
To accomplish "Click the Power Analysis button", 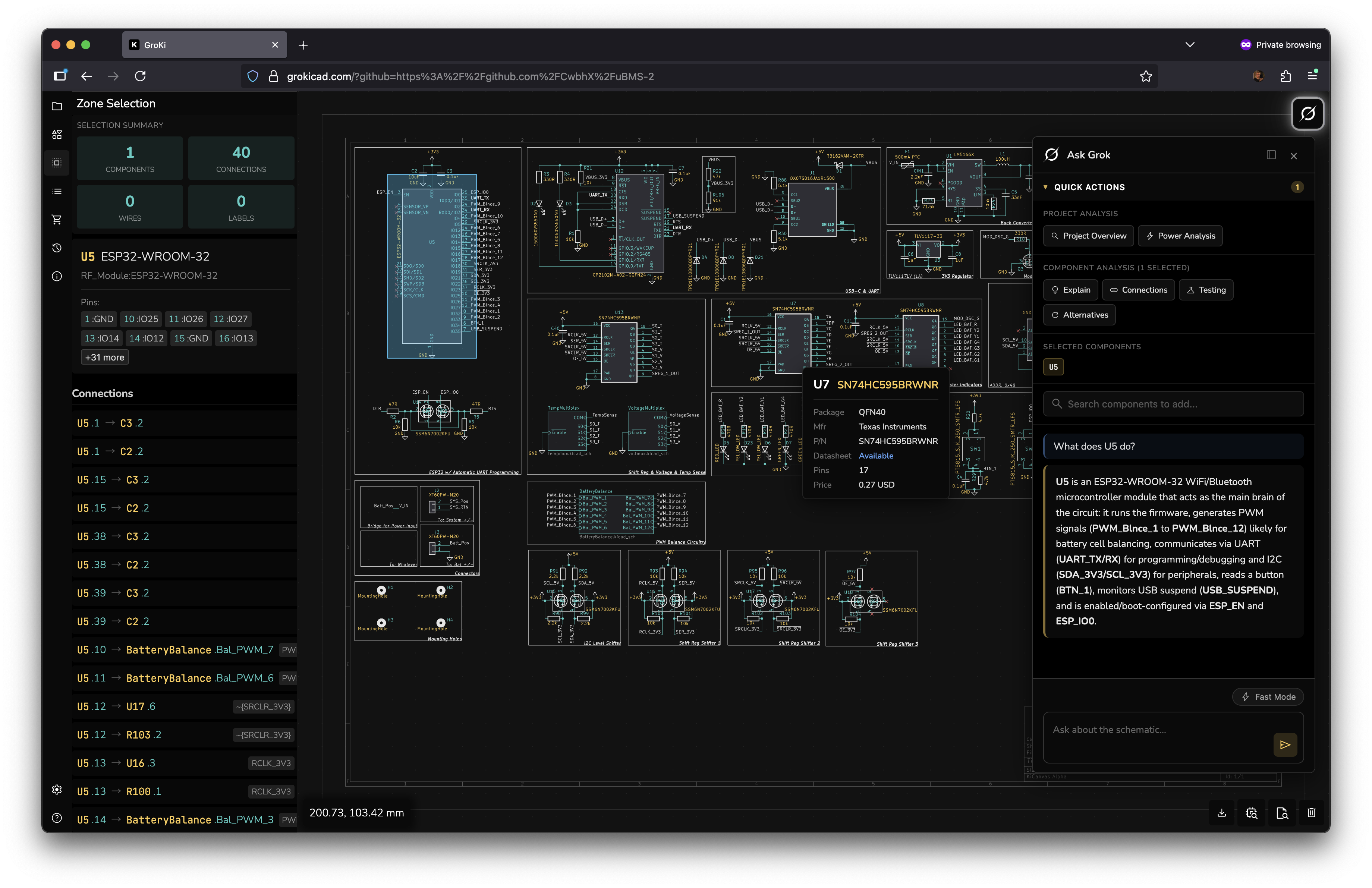I will pyautogui.click(x=1180, y=236).
